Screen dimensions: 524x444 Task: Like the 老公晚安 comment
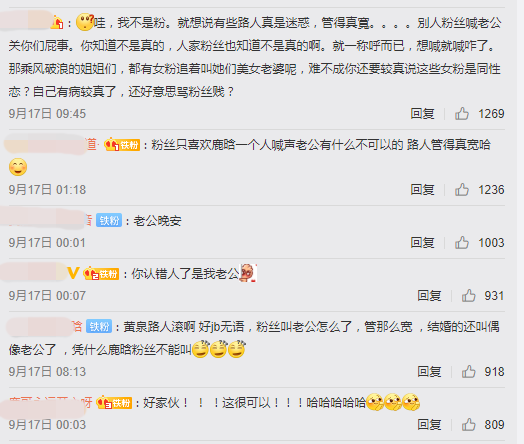pos(462,243)
